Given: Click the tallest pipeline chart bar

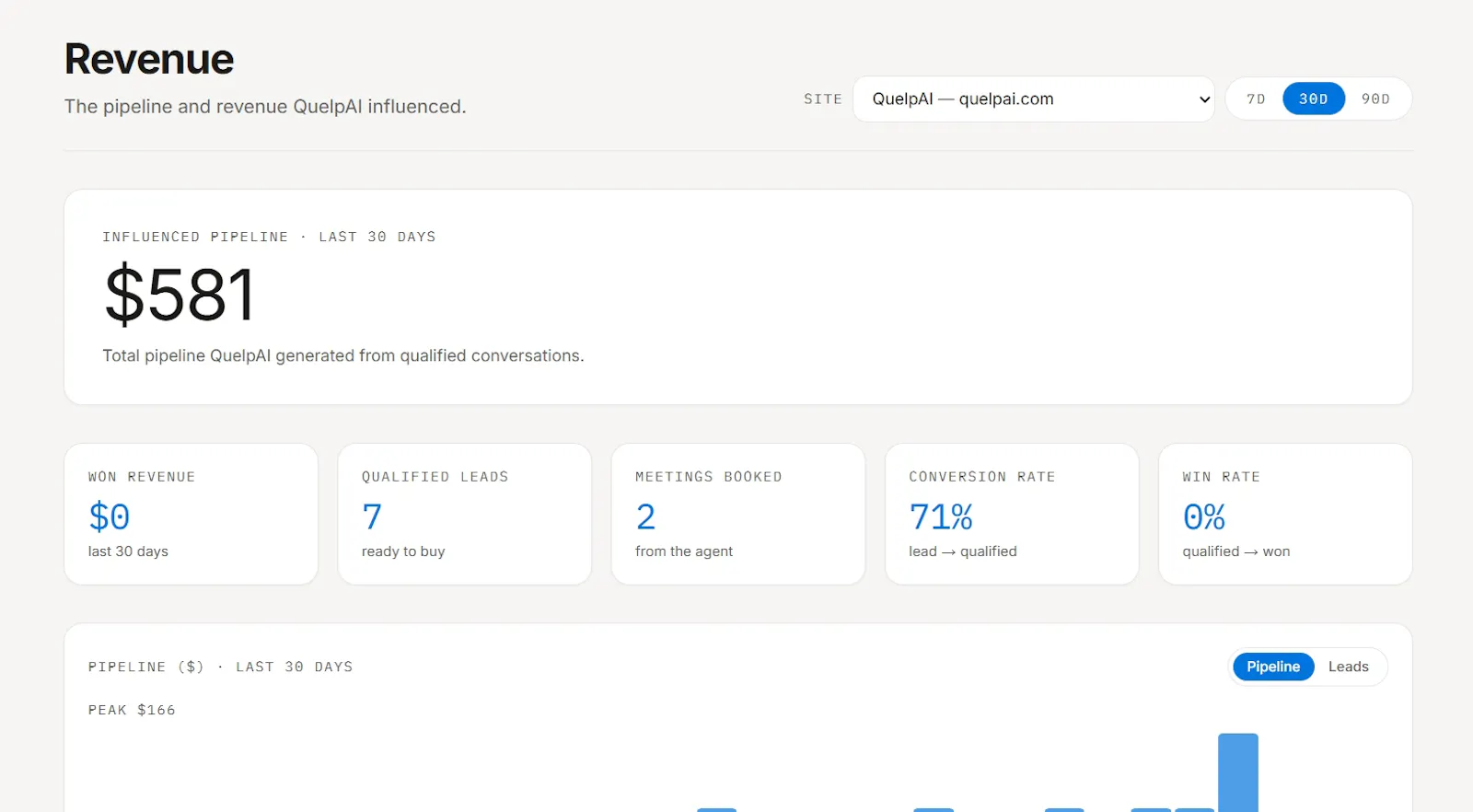Looking at the screenshot, I should pos(1238,772).
